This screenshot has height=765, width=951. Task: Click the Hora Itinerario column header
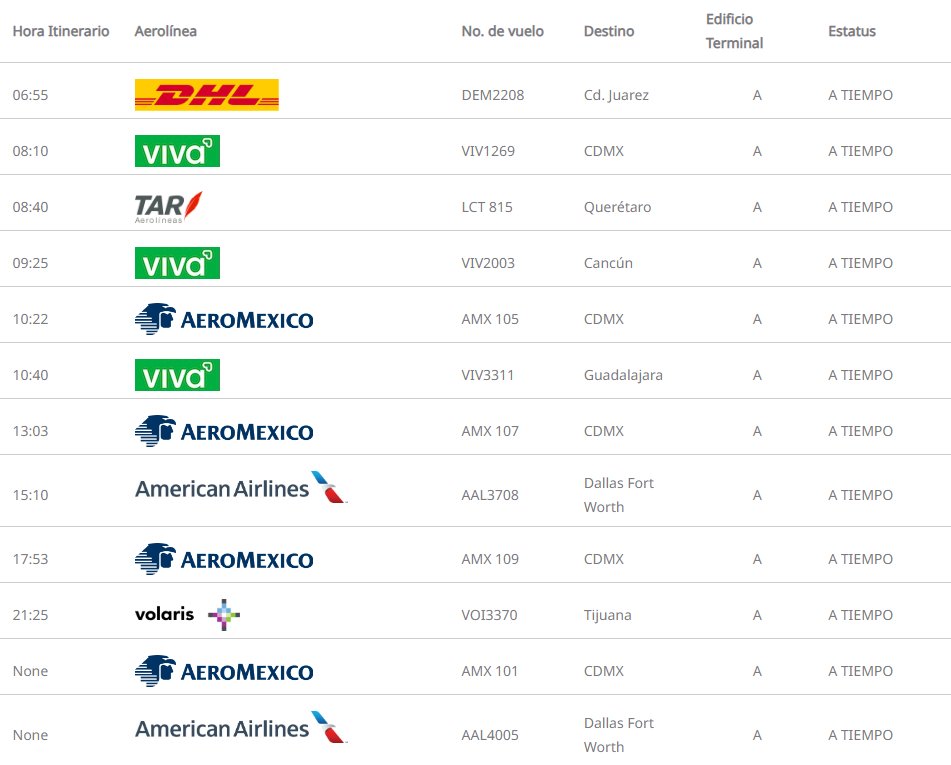(61, 31)
